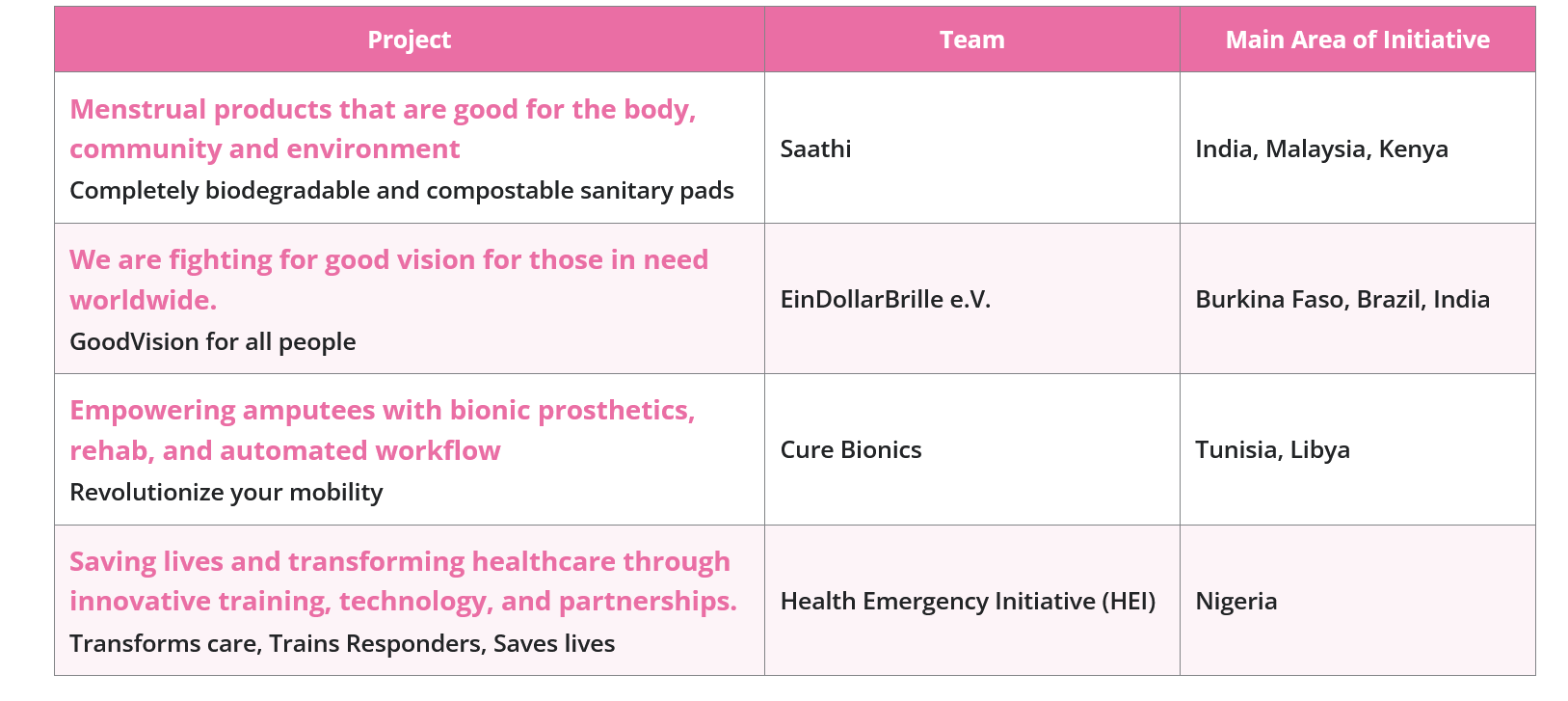
Task: Click the biodegradable sanitary pads subtitle
Action: (x=401, y=191)
